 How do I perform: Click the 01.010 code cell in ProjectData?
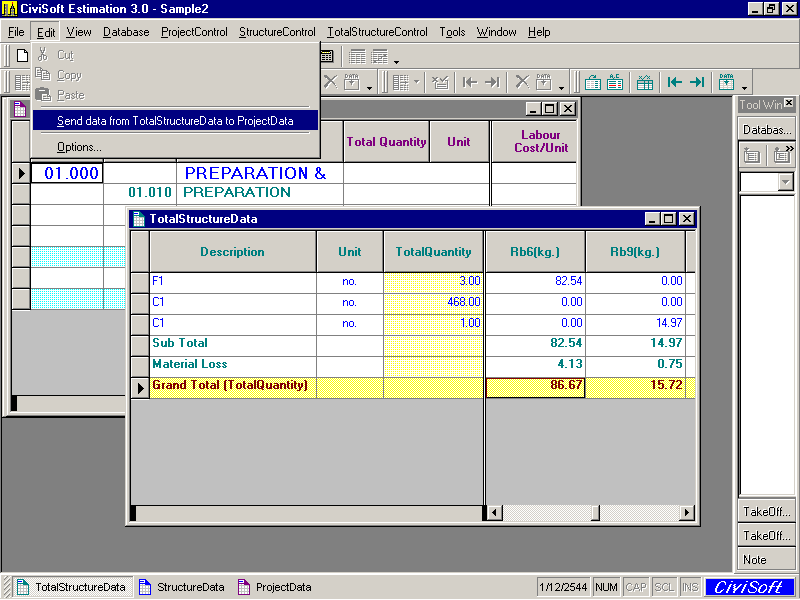(x=139, y=193)
